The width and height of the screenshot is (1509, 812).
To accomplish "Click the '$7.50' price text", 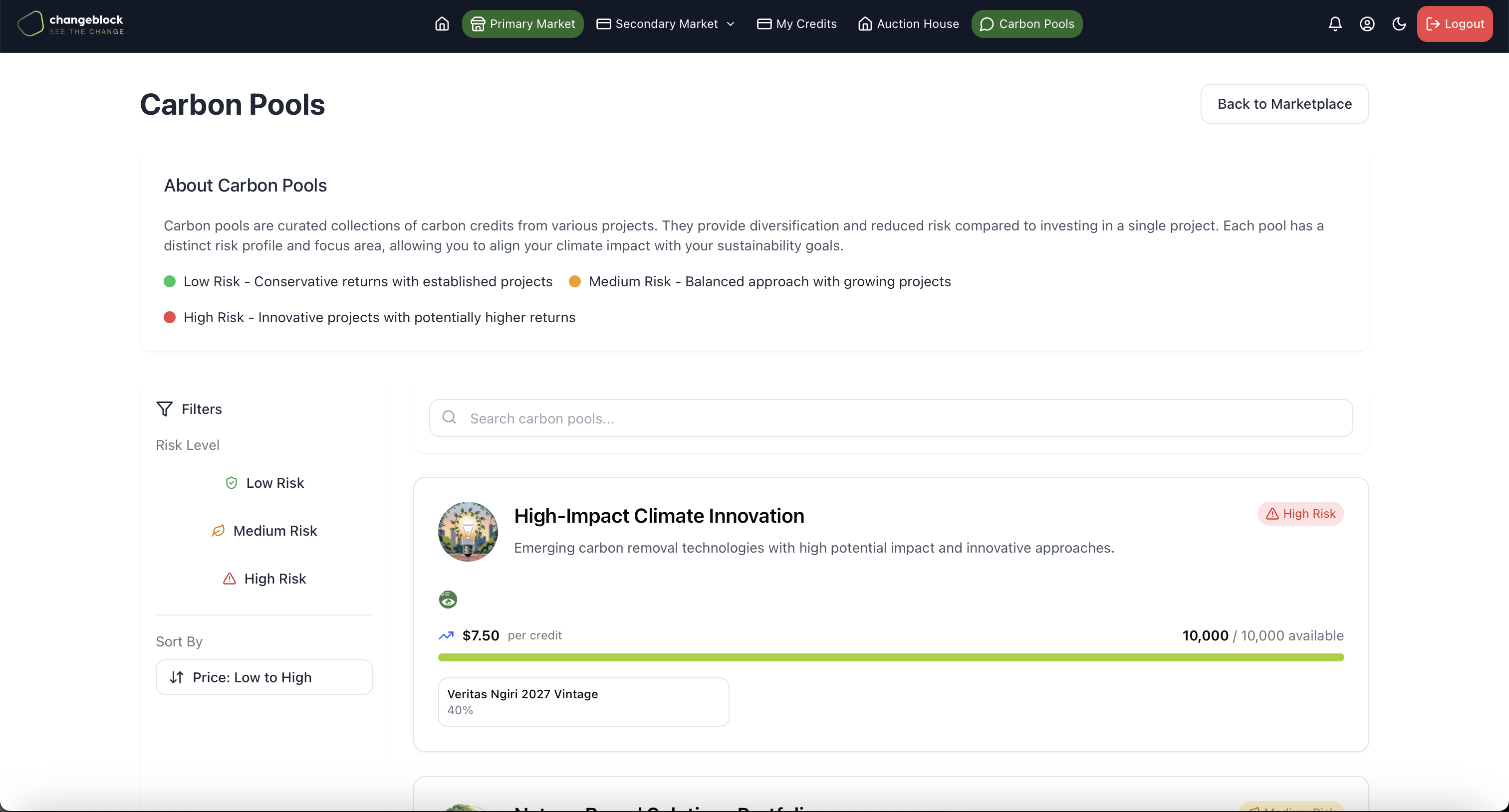I will click(481, 635).
